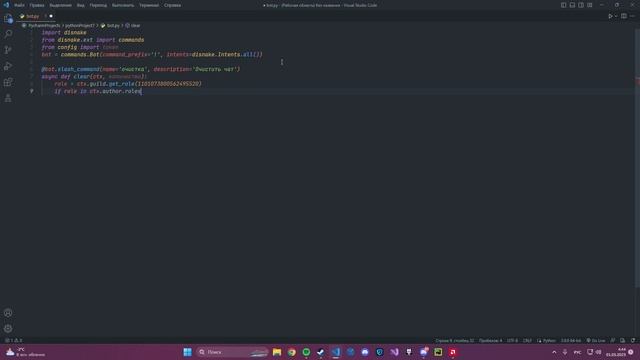Screen dimensions: 640x360
Task: Open the Выполнить menu
Action: tap(123, 5)
